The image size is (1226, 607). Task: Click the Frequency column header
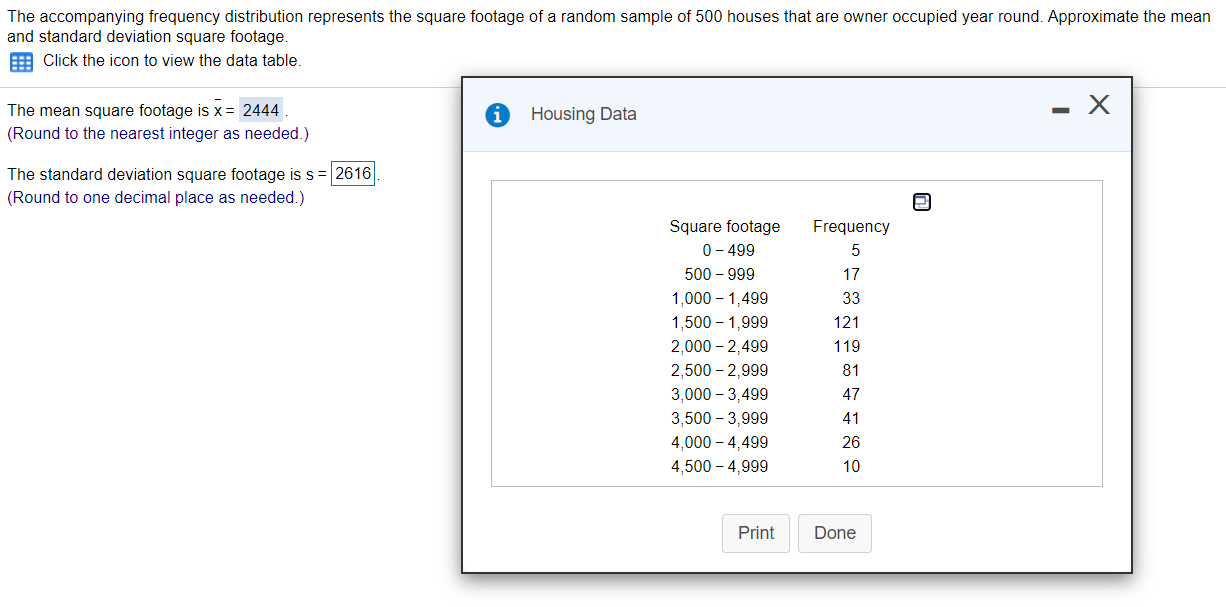tap(851, 226)
